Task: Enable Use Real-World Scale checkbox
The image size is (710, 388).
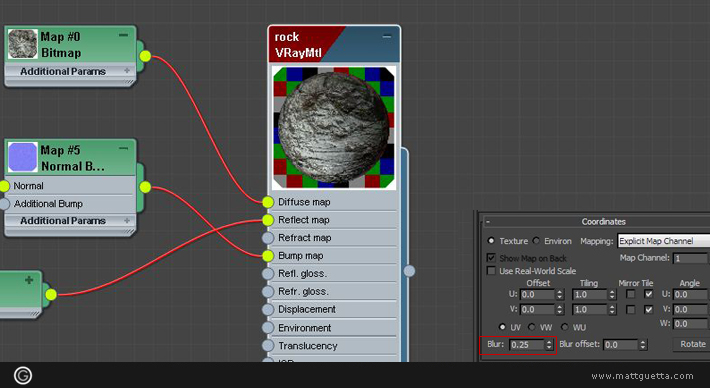Action: (x=491, y=271)
